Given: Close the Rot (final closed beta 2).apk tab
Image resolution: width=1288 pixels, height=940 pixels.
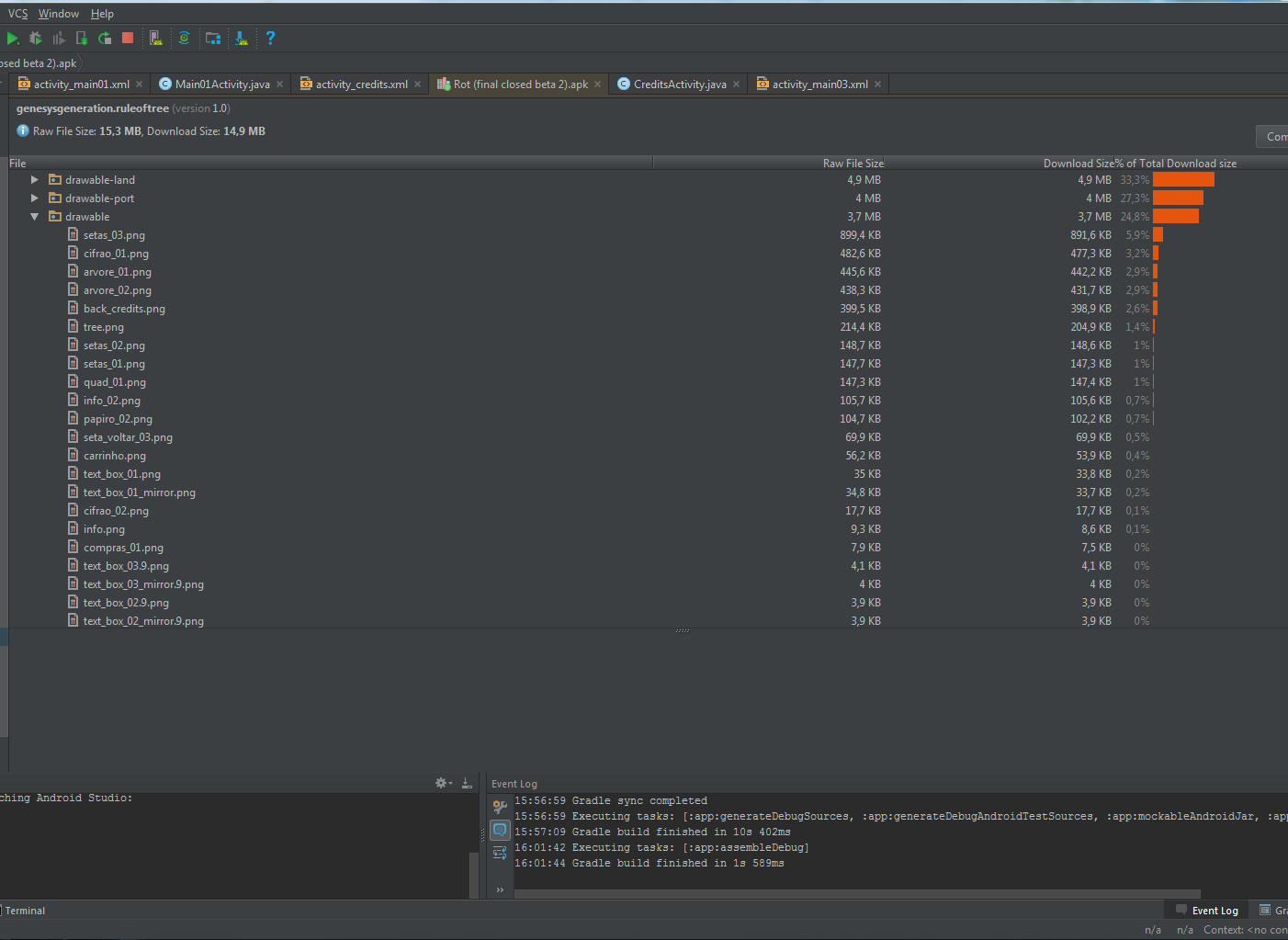Looking at the screenshot, I should tap(598, 85).
